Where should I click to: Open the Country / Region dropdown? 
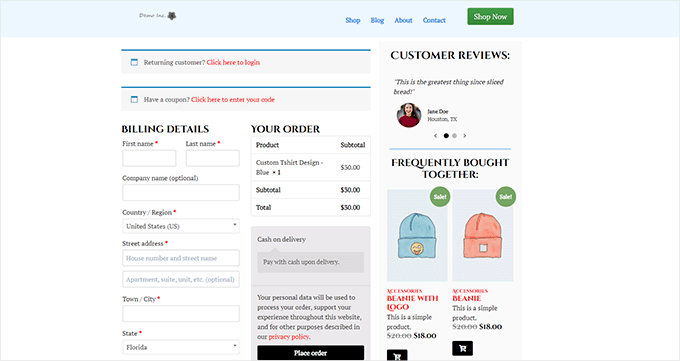(x=181, y=226)
